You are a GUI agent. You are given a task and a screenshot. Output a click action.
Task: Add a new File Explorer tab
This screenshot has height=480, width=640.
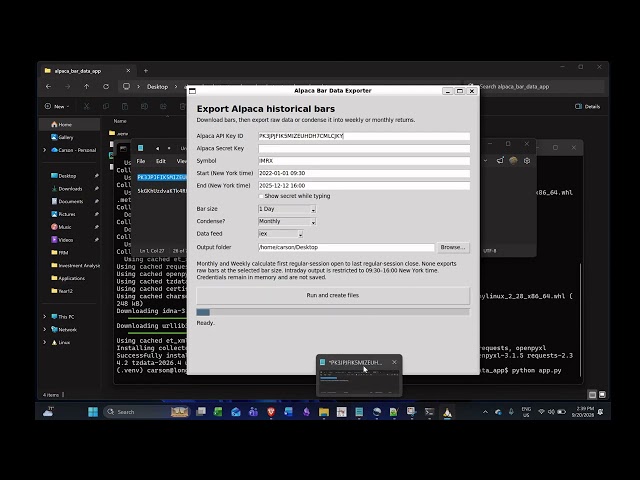tap(146, 71)
